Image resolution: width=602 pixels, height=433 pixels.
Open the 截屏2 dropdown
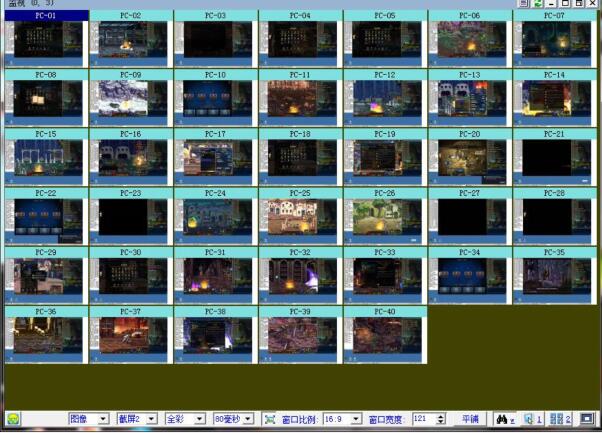tap(137, 419)
